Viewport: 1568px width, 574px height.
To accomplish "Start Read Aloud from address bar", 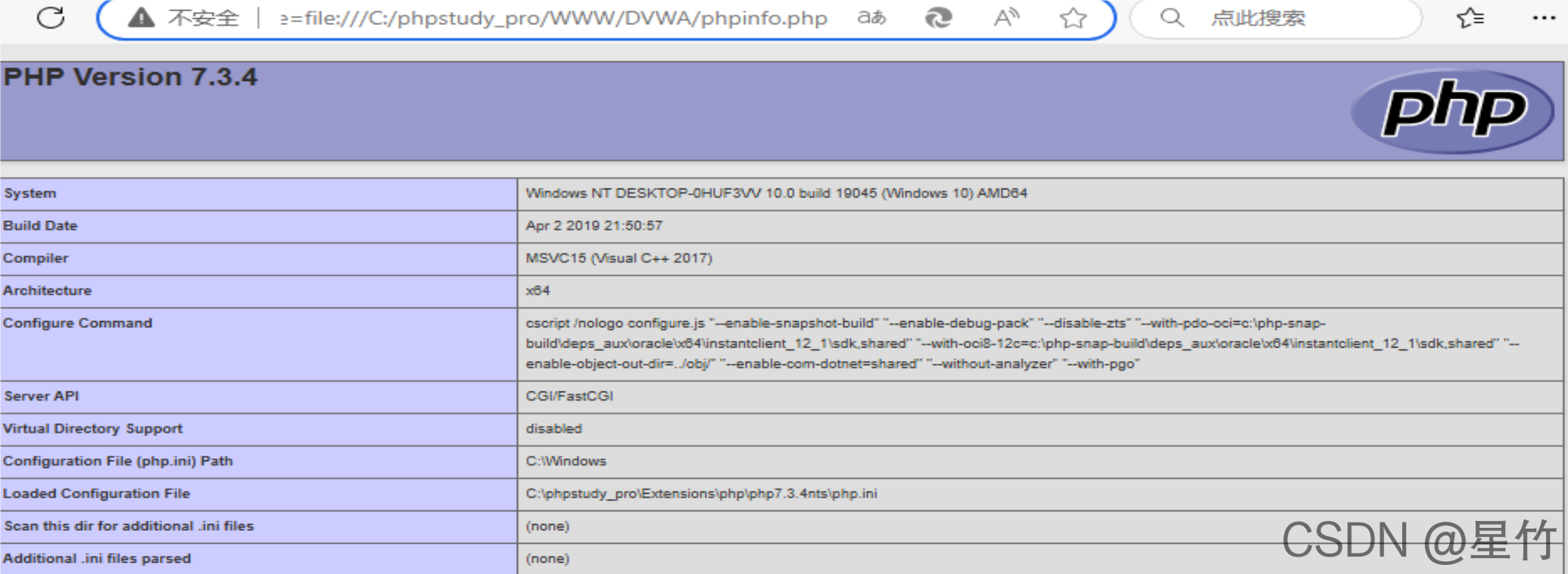I will (1006, 17).
